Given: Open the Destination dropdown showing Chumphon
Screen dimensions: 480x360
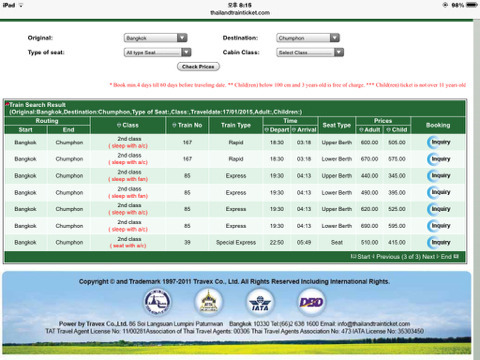Looking at the screenshot, I should click(308, 38).
